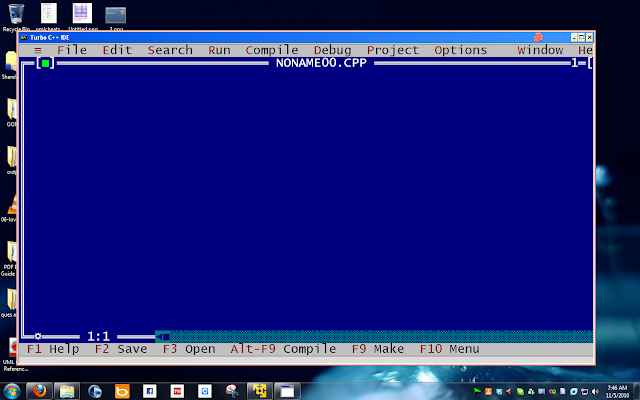Close the Turbo C++ IDE window
The height and width of the screenshot is (400, 640).
589,38
